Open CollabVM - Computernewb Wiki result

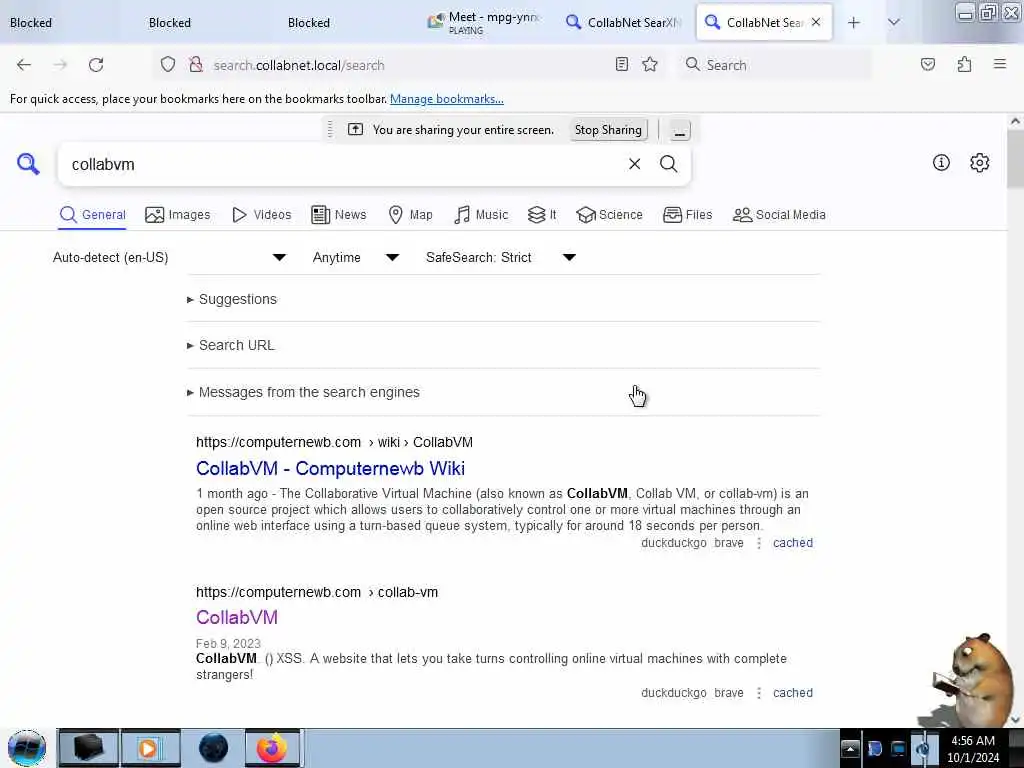330,469
